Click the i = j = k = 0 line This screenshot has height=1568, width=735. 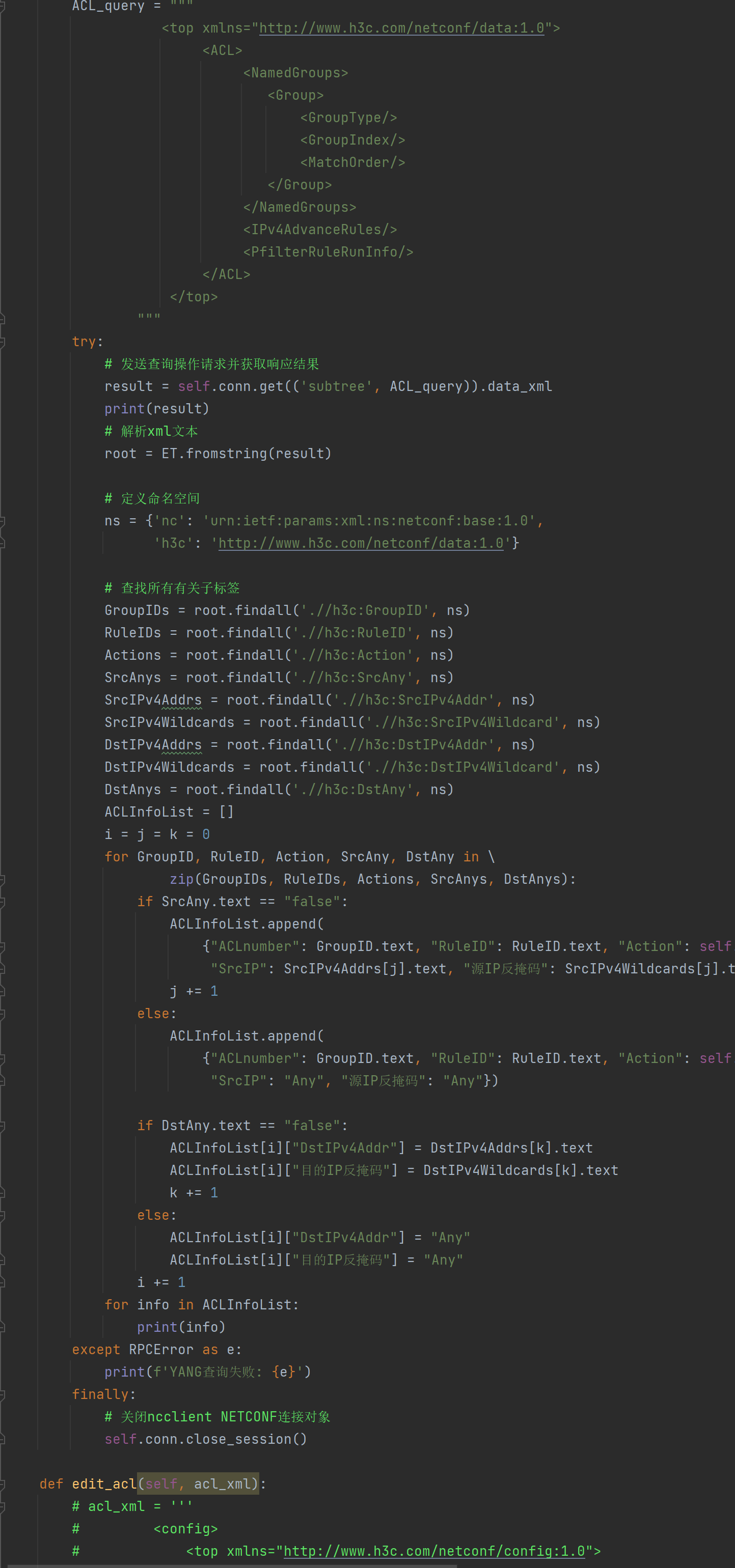(x=157, y=834)
